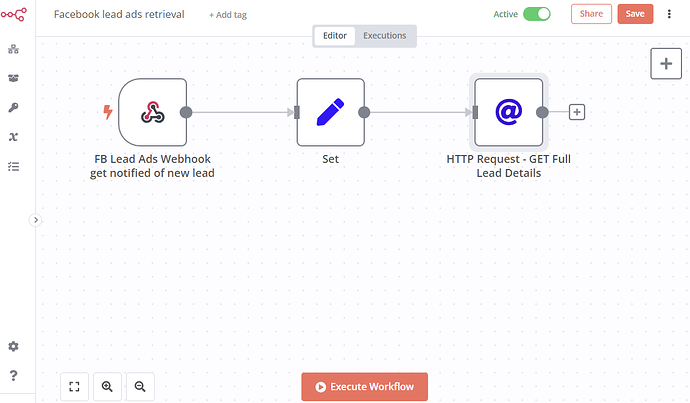Switch to the Executions tab
Screen dimensions: 690x403
384,36
